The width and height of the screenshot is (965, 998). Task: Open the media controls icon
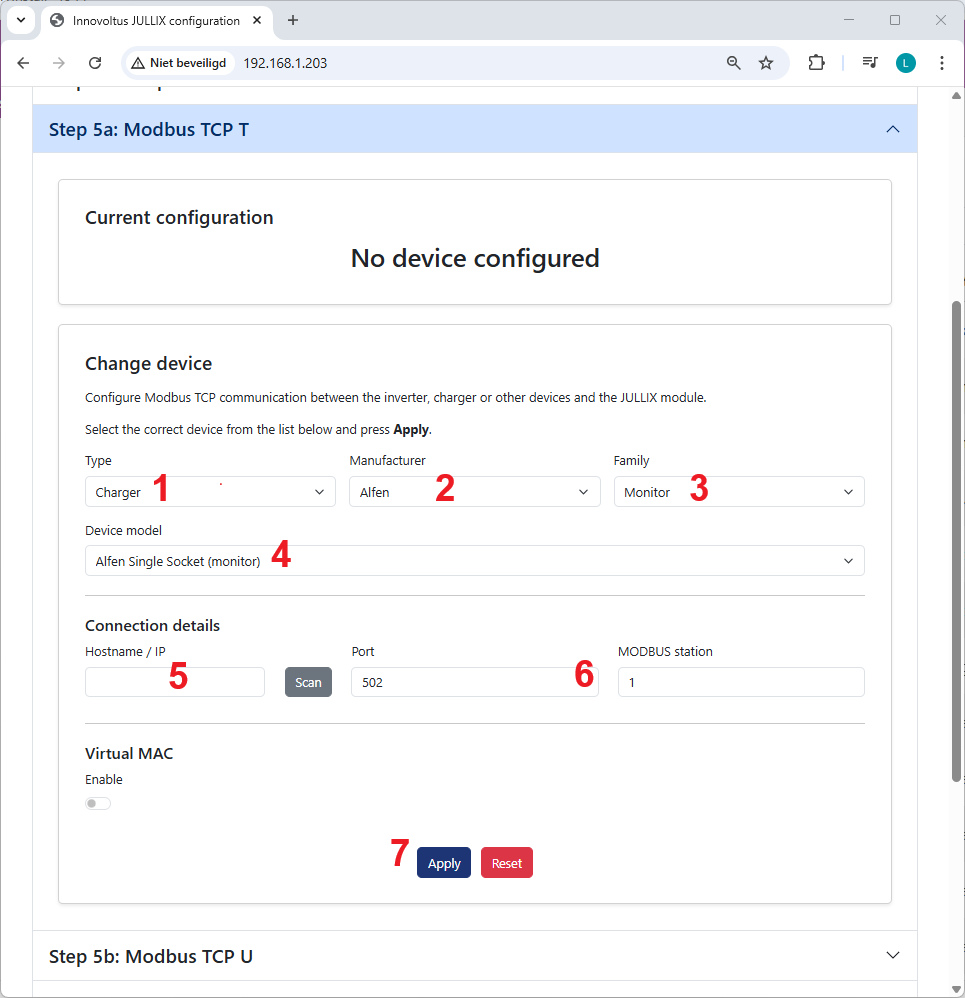click(870, 63)
